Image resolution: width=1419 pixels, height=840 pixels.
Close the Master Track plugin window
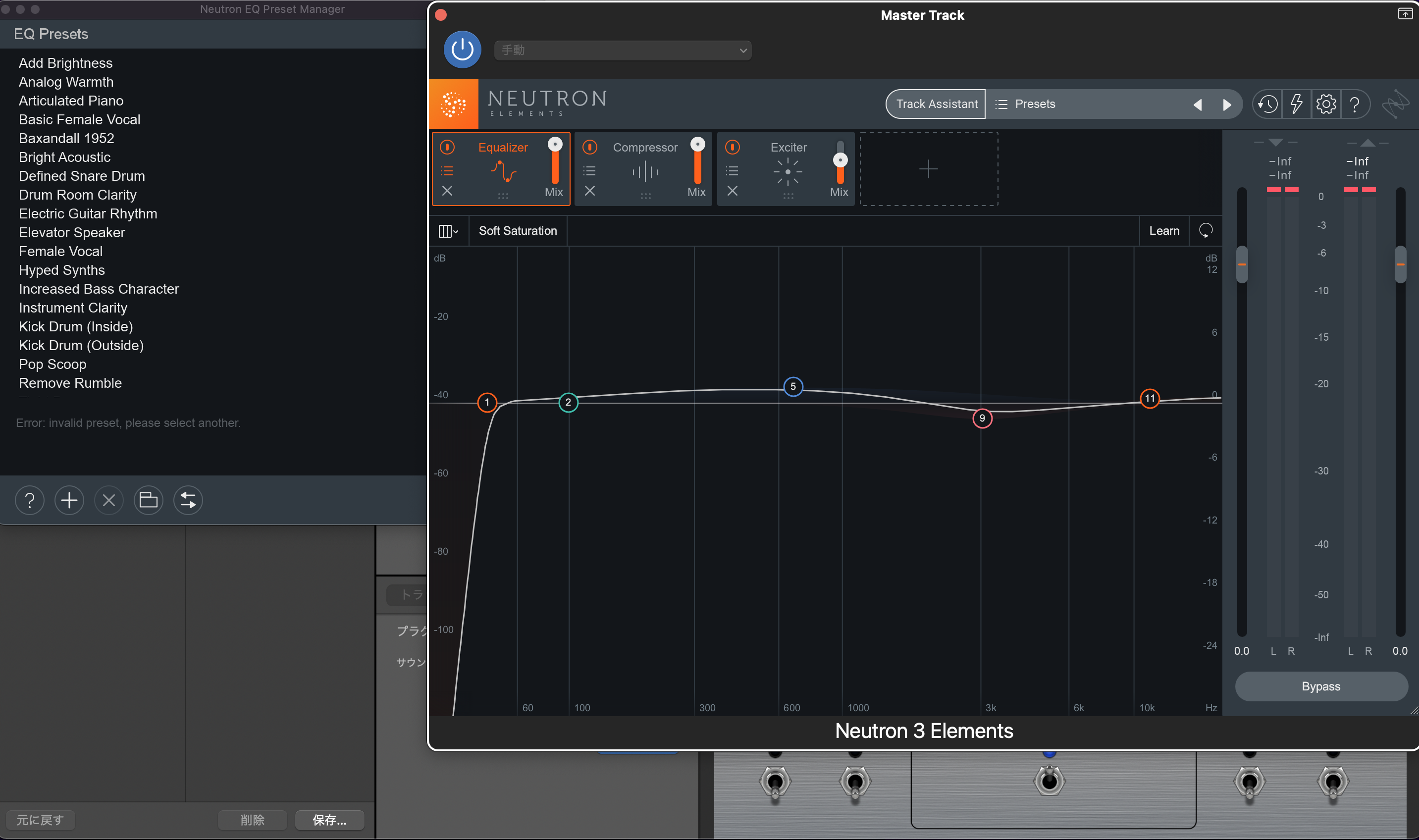(x=441, y=15)
